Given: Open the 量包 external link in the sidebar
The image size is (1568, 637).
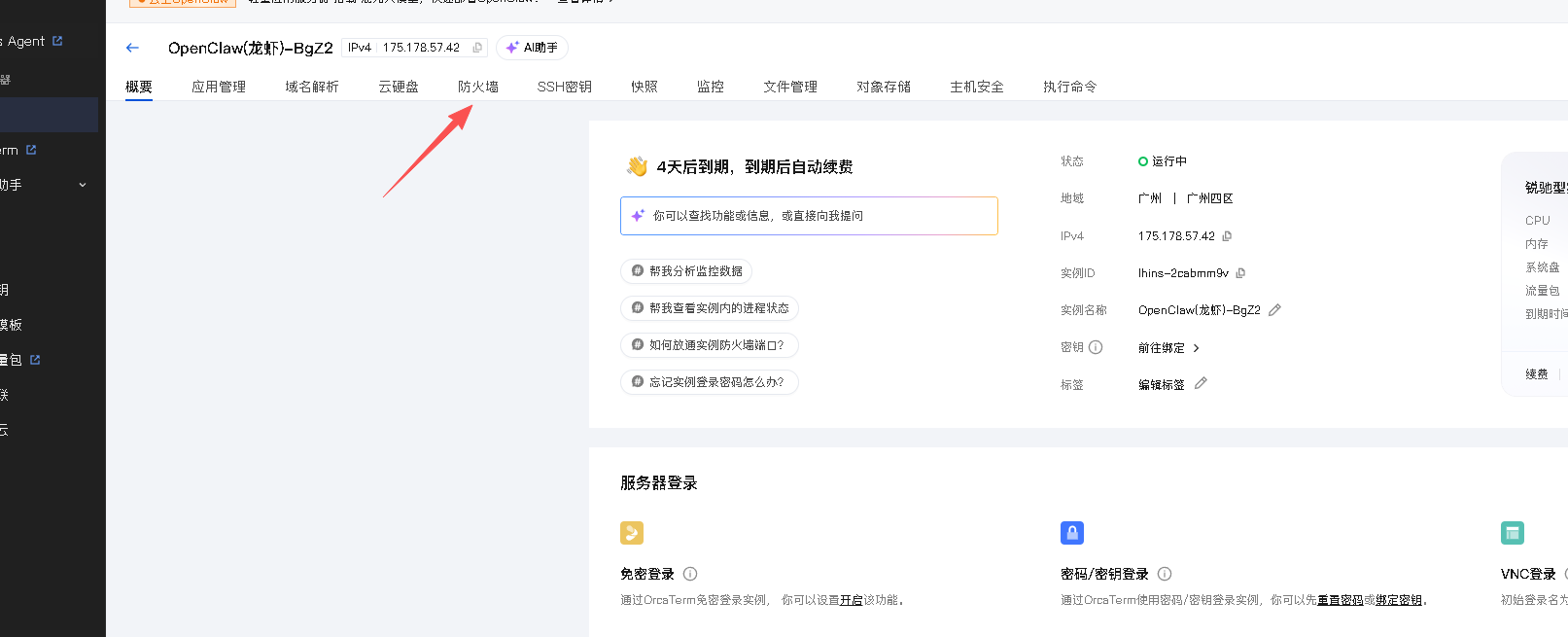Looking at the screenshot, I should click(x=35, y=360).
